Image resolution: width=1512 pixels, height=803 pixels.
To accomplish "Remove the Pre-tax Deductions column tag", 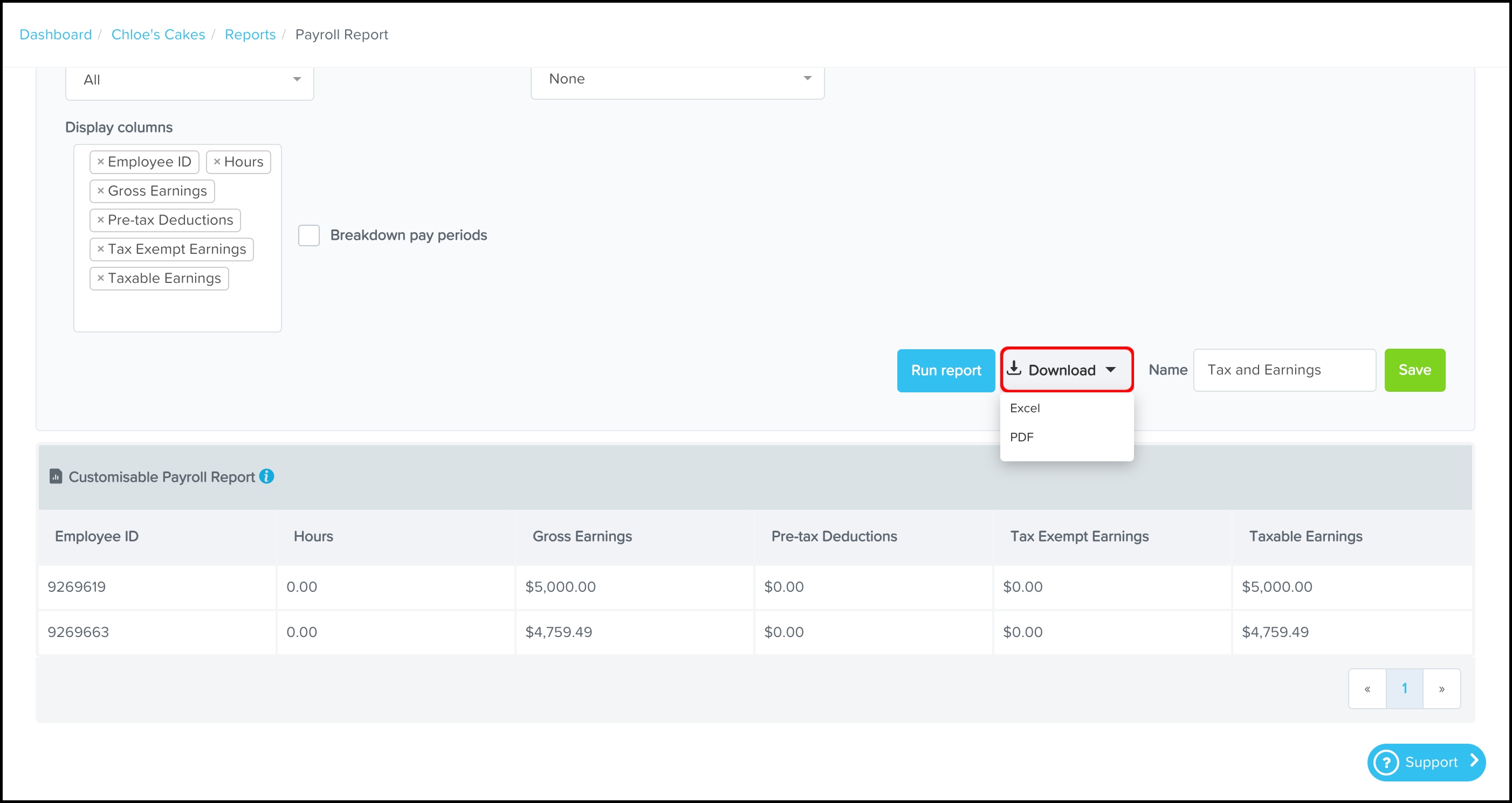I will point(100,219).
